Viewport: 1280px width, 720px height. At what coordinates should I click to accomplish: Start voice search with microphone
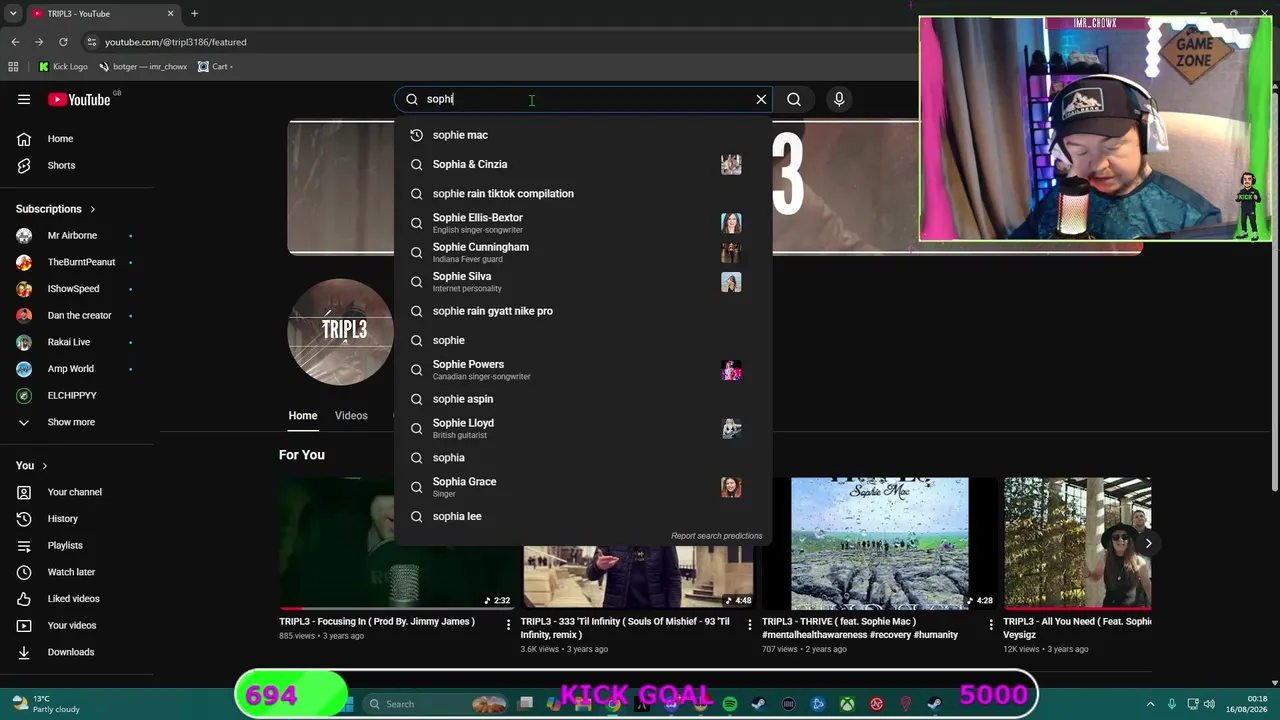coord(839,99)
